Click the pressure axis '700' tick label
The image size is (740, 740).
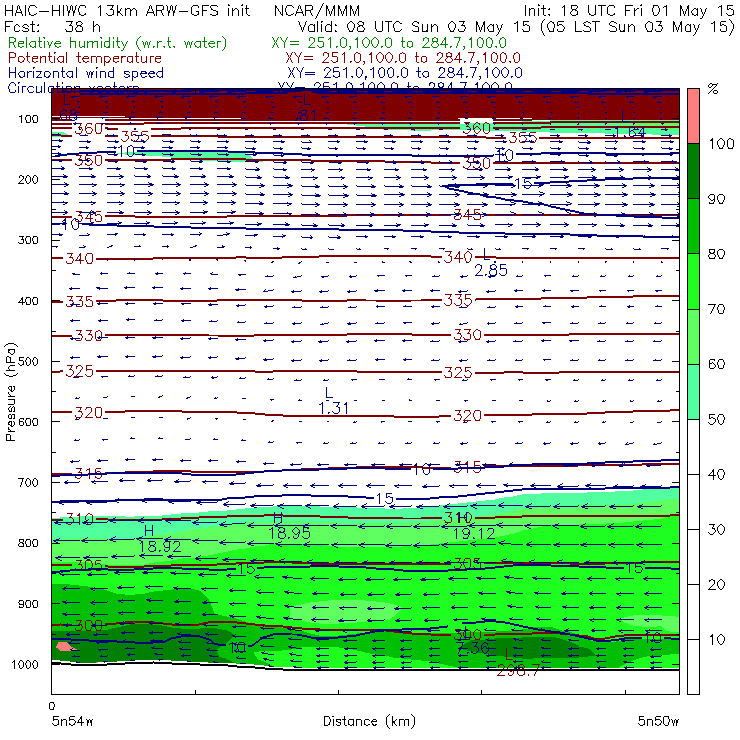28,483
